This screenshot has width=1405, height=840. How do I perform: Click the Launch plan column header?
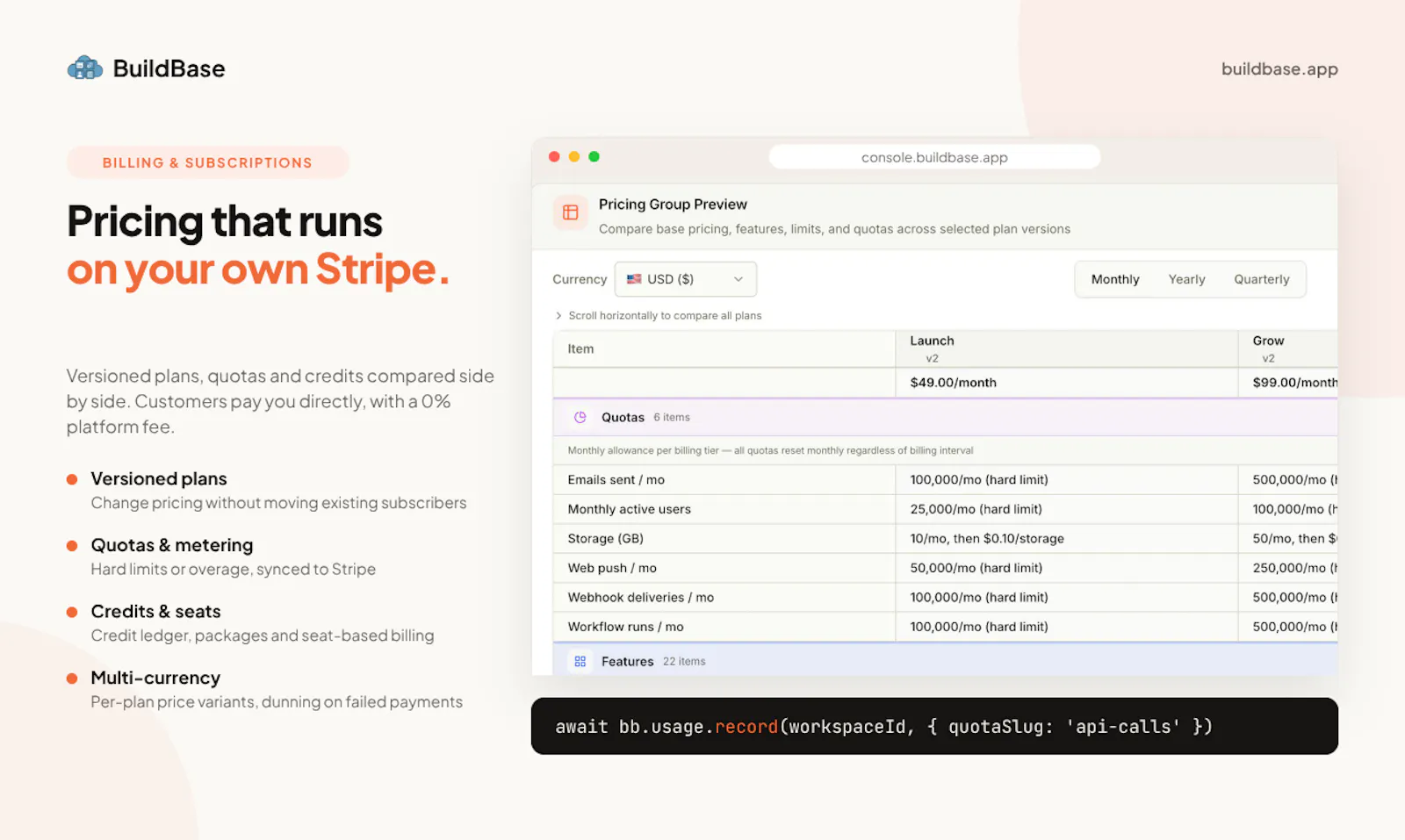(x=1067, y=348)
